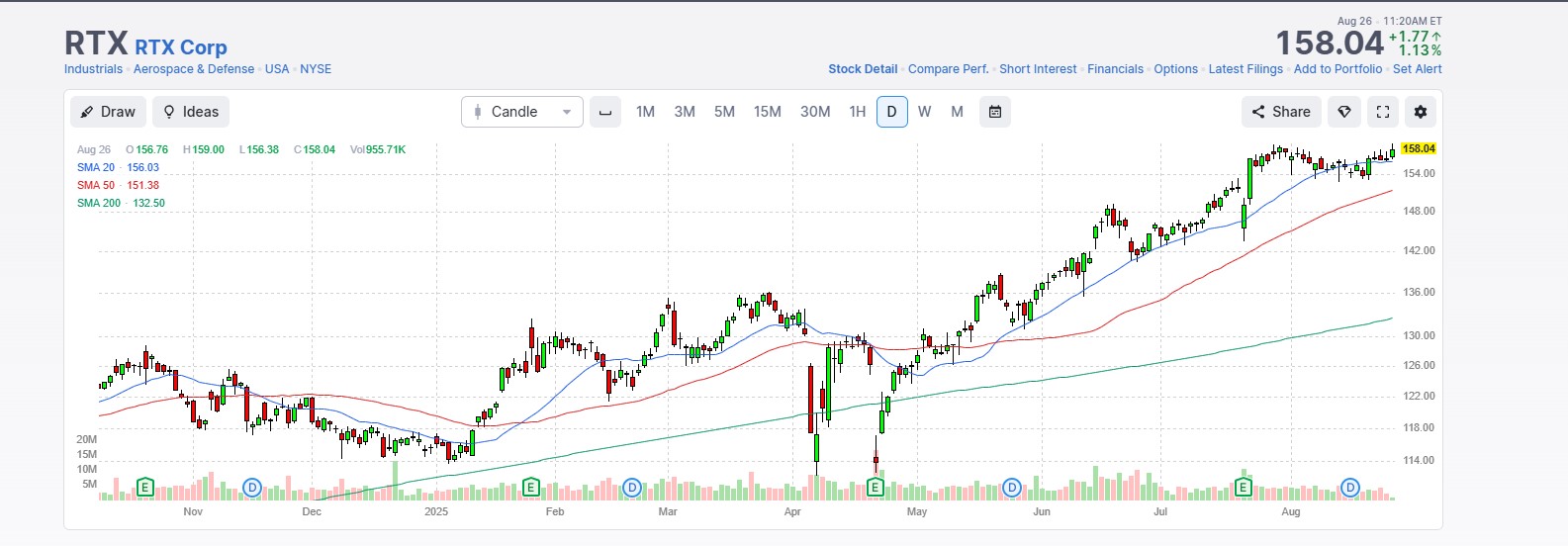1568x546 pixels.
Task: Select the 15M timeframe
Action: (768, 112)
